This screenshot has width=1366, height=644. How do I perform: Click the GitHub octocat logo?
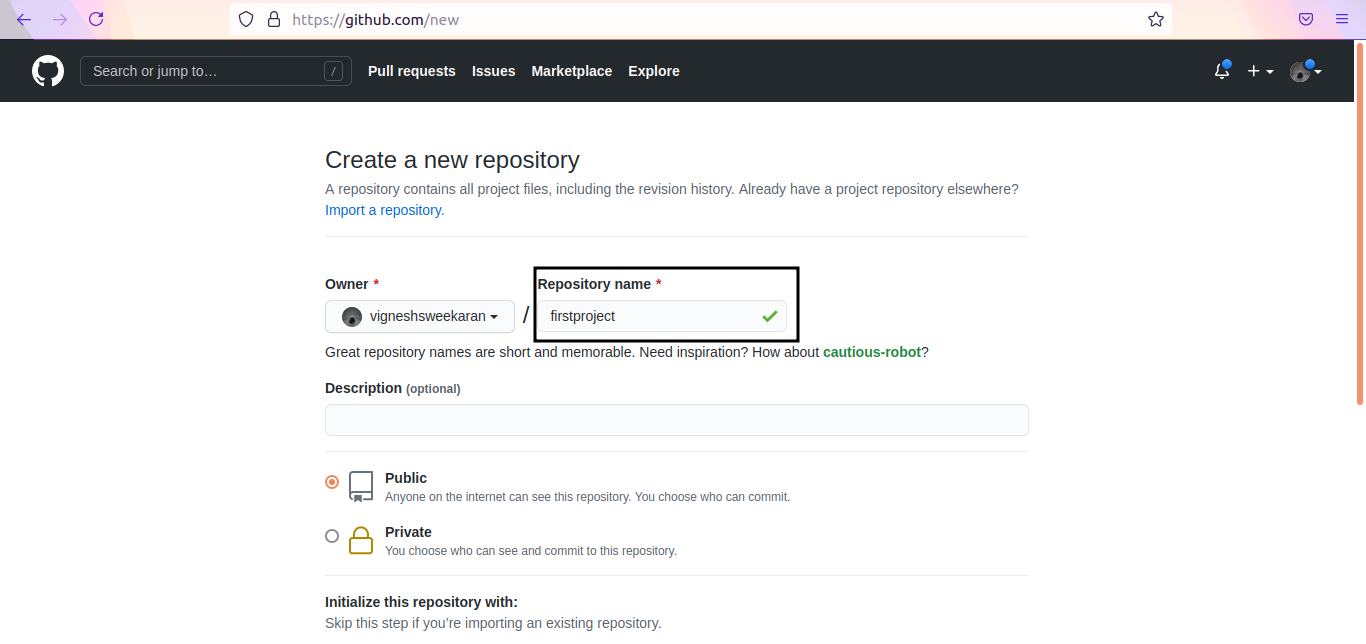pyautogui.click(x=48, y=71)
